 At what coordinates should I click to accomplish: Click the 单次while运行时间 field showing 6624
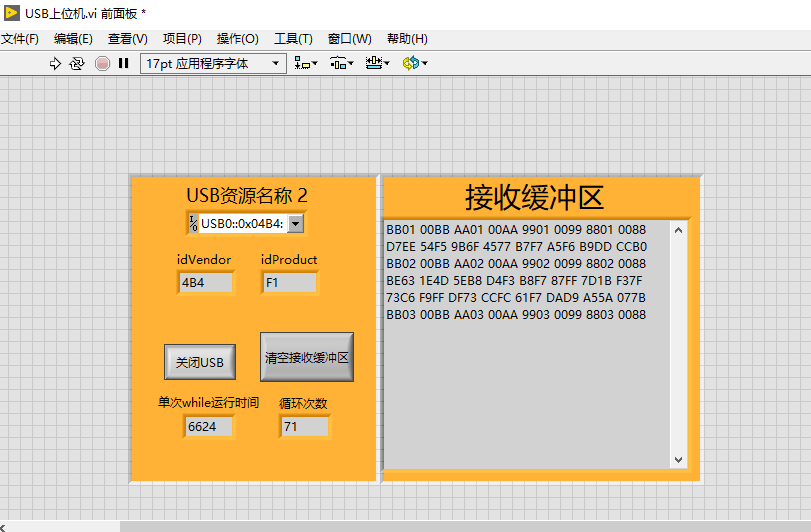click(208, 427)
